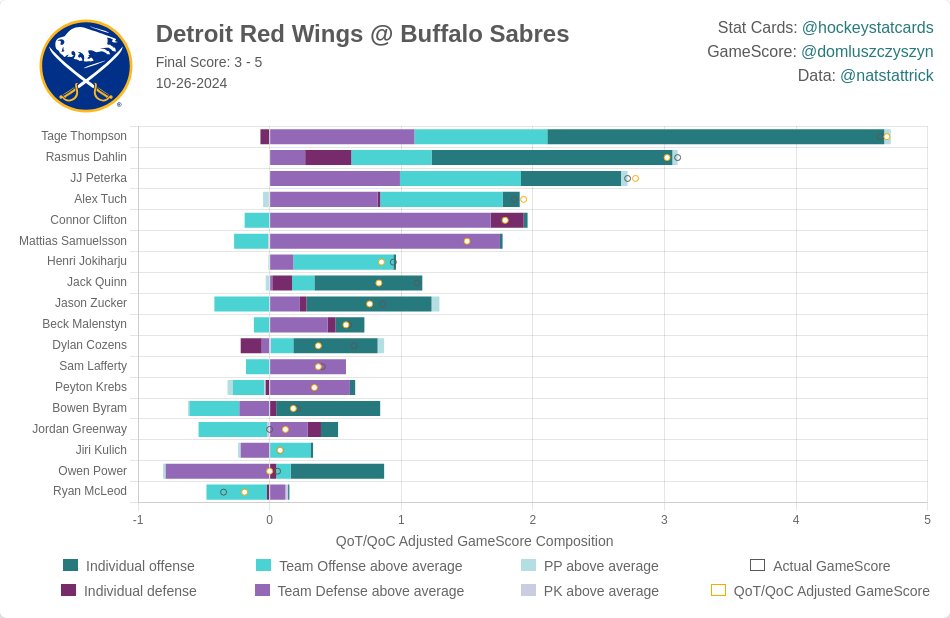Click Ryan McLeod's actual GameScore circle

pyautogui.click(x=223, y=492)
